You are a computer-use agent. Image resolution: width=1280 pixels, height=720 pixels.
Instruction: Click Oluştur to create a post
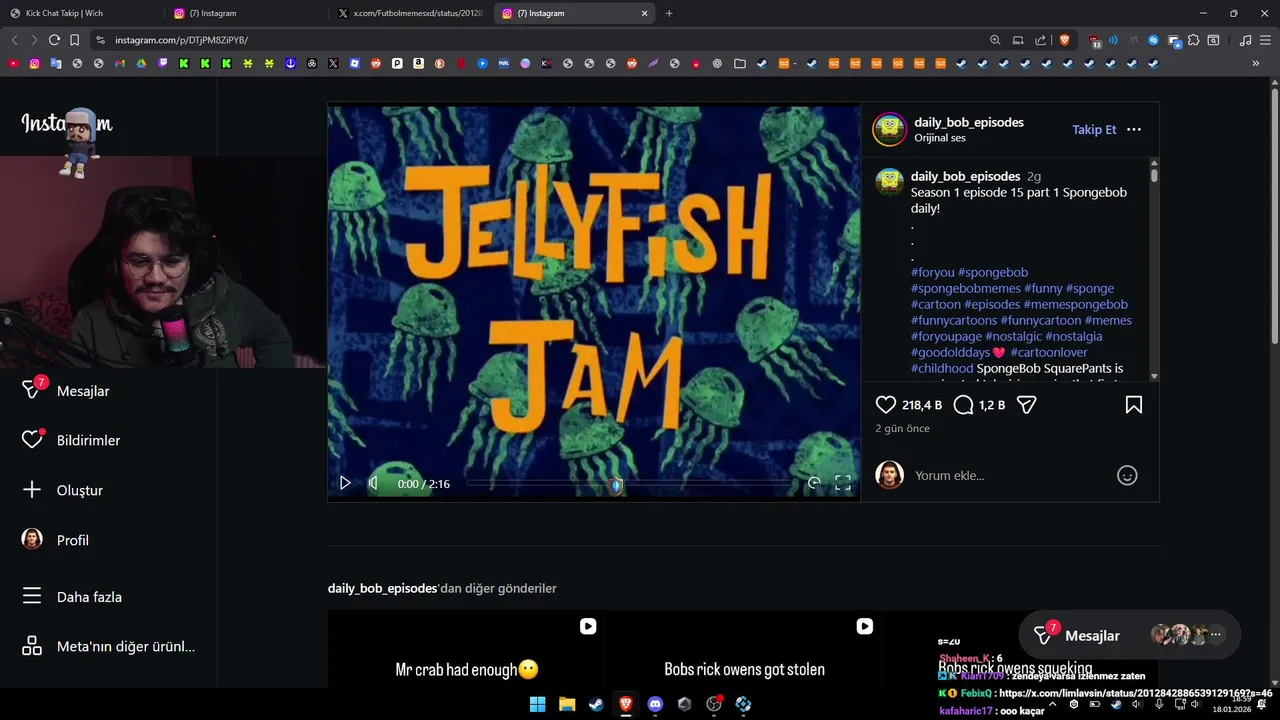pos(79,490)
